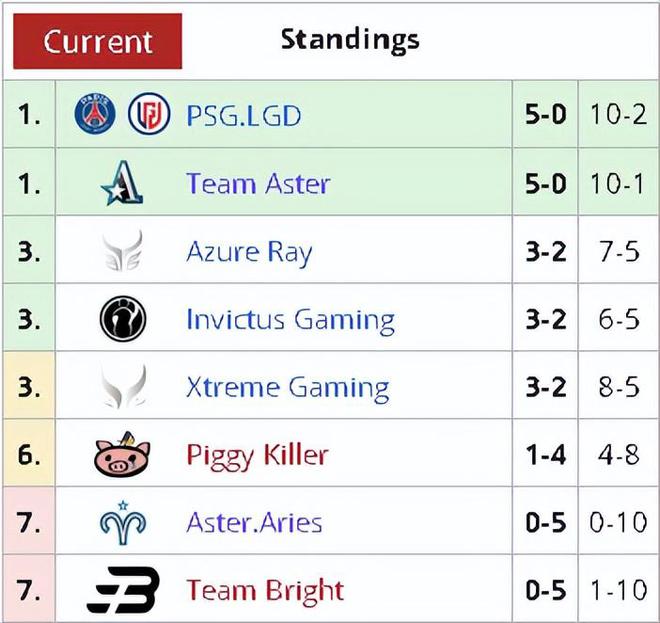Follow the red Piggy Killer link
Viewport: 660px width, 623px height.
257,456
